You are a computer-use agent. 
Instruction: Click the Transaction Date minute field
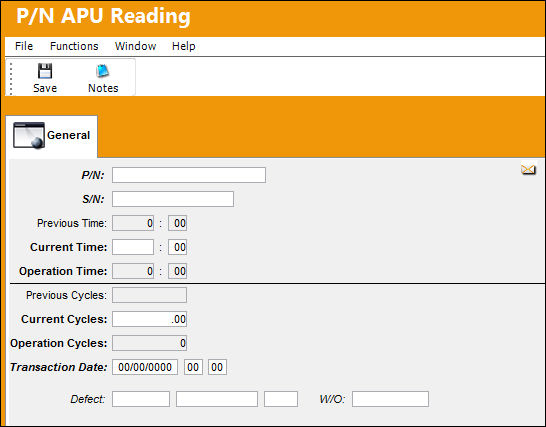pyautogui.click(x=217, y=367)
